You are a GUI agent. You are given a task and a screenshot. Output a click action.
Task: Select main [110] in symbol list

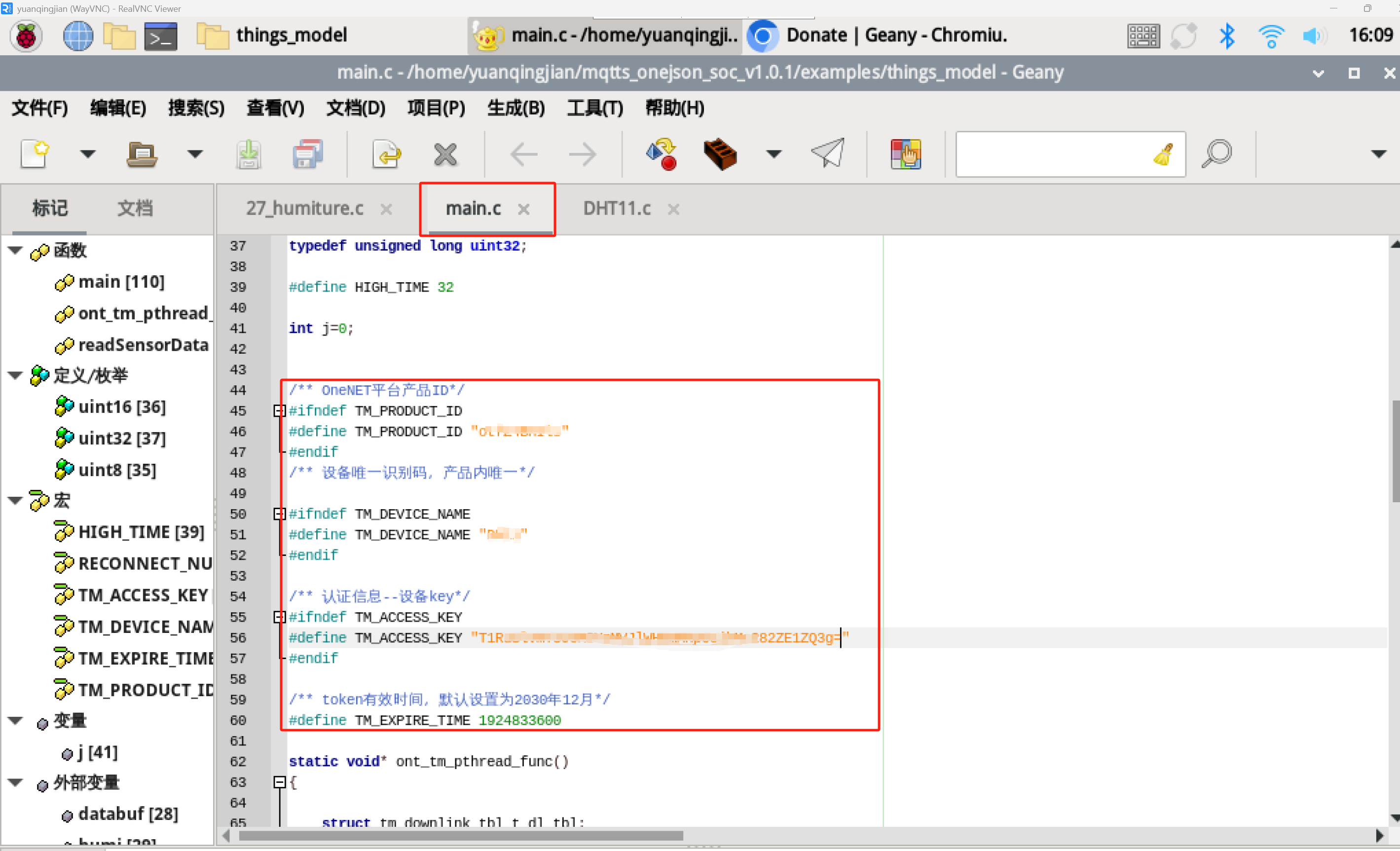coord(121,282)
